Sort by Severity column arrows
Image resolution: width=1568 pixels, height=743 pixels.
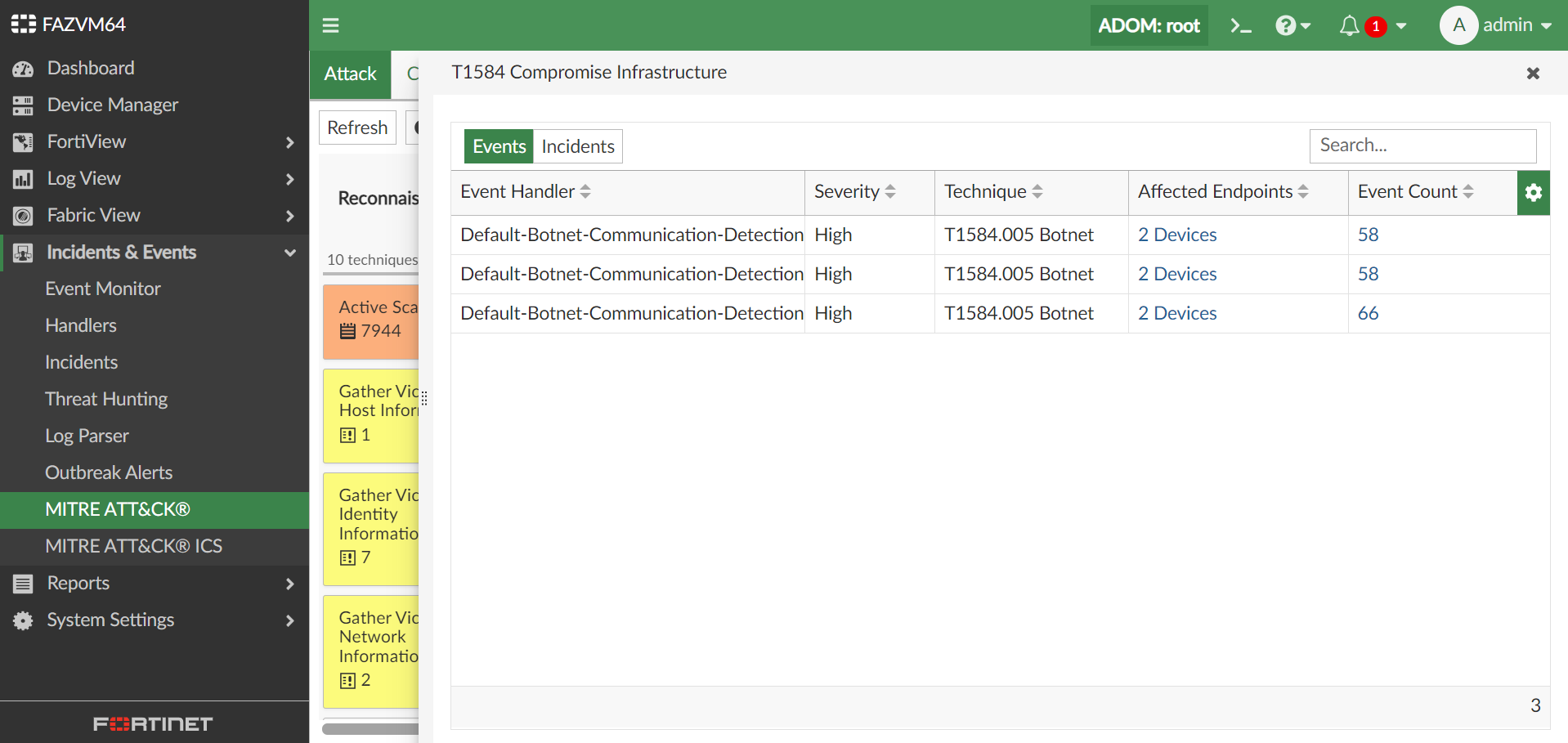tap(890, 192)
